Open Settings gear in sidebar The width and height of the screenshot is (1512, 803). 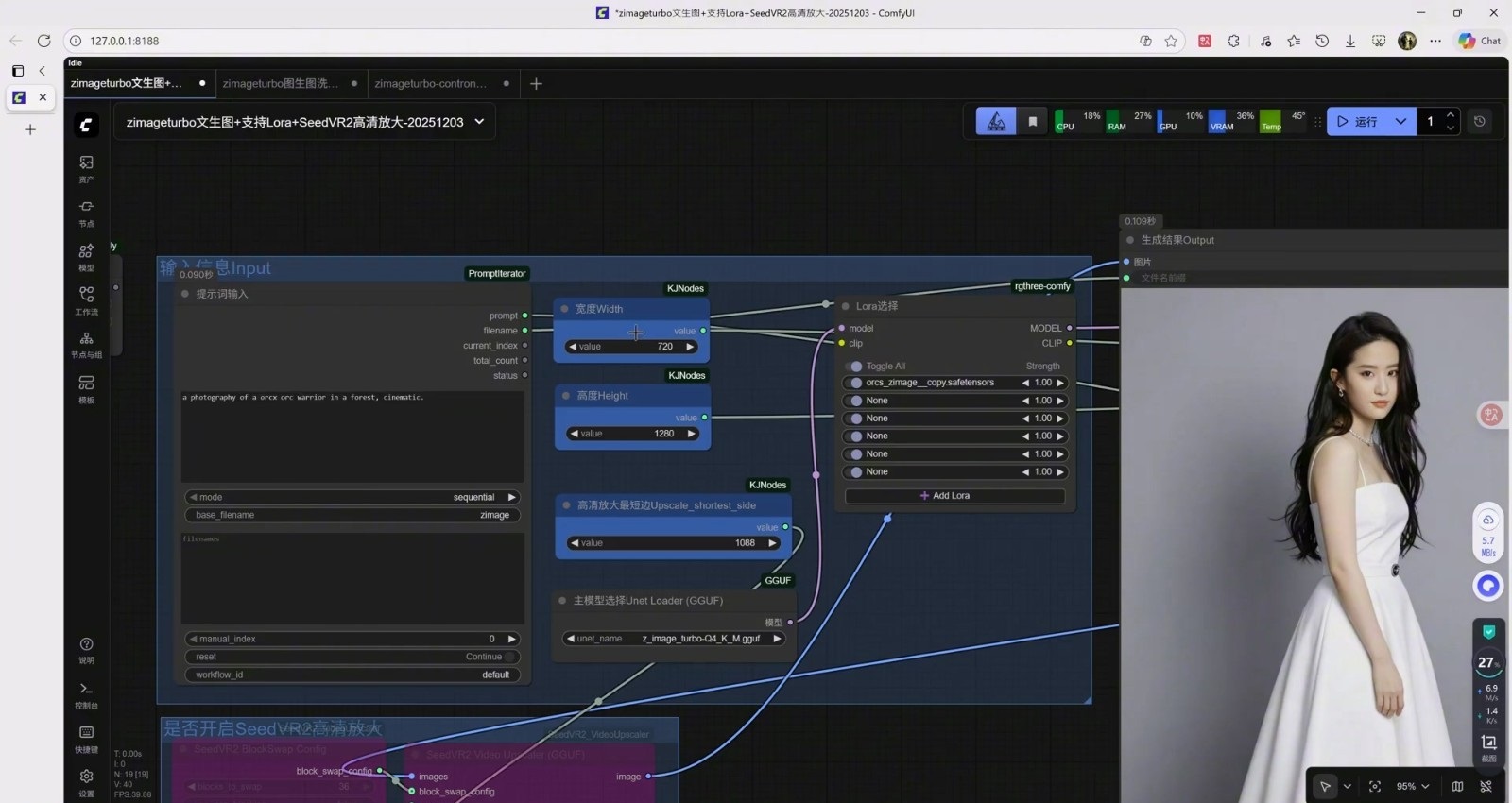[x=86, y=780]
